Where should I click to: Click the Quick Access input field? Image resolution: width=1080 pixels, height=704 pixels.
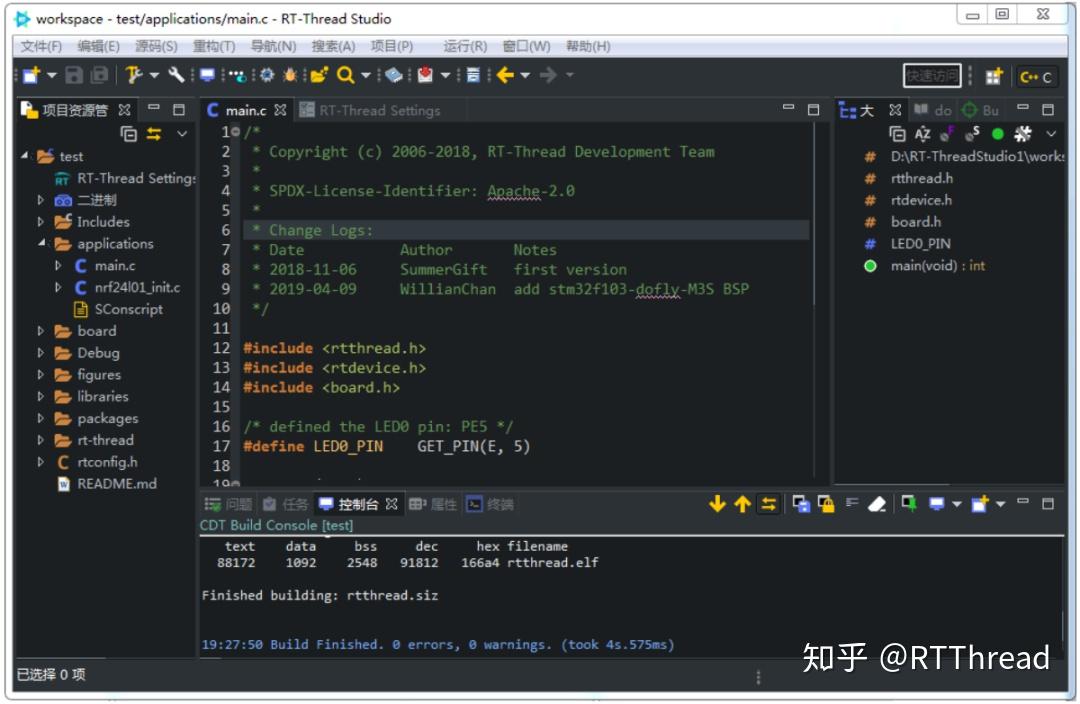point(931,76)
